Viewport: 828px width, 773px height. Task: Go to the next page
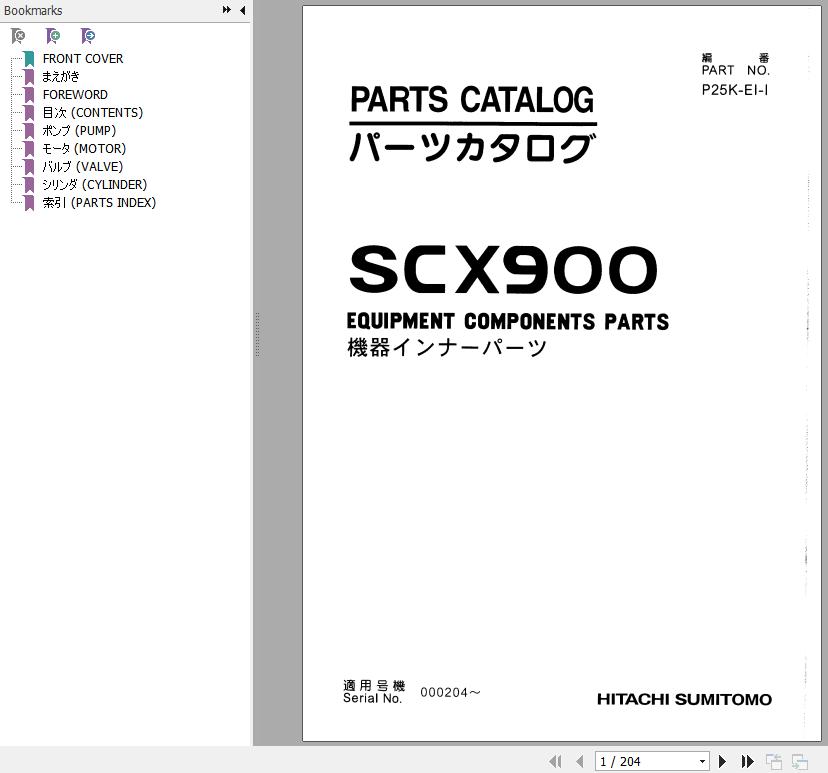(722, 761)
